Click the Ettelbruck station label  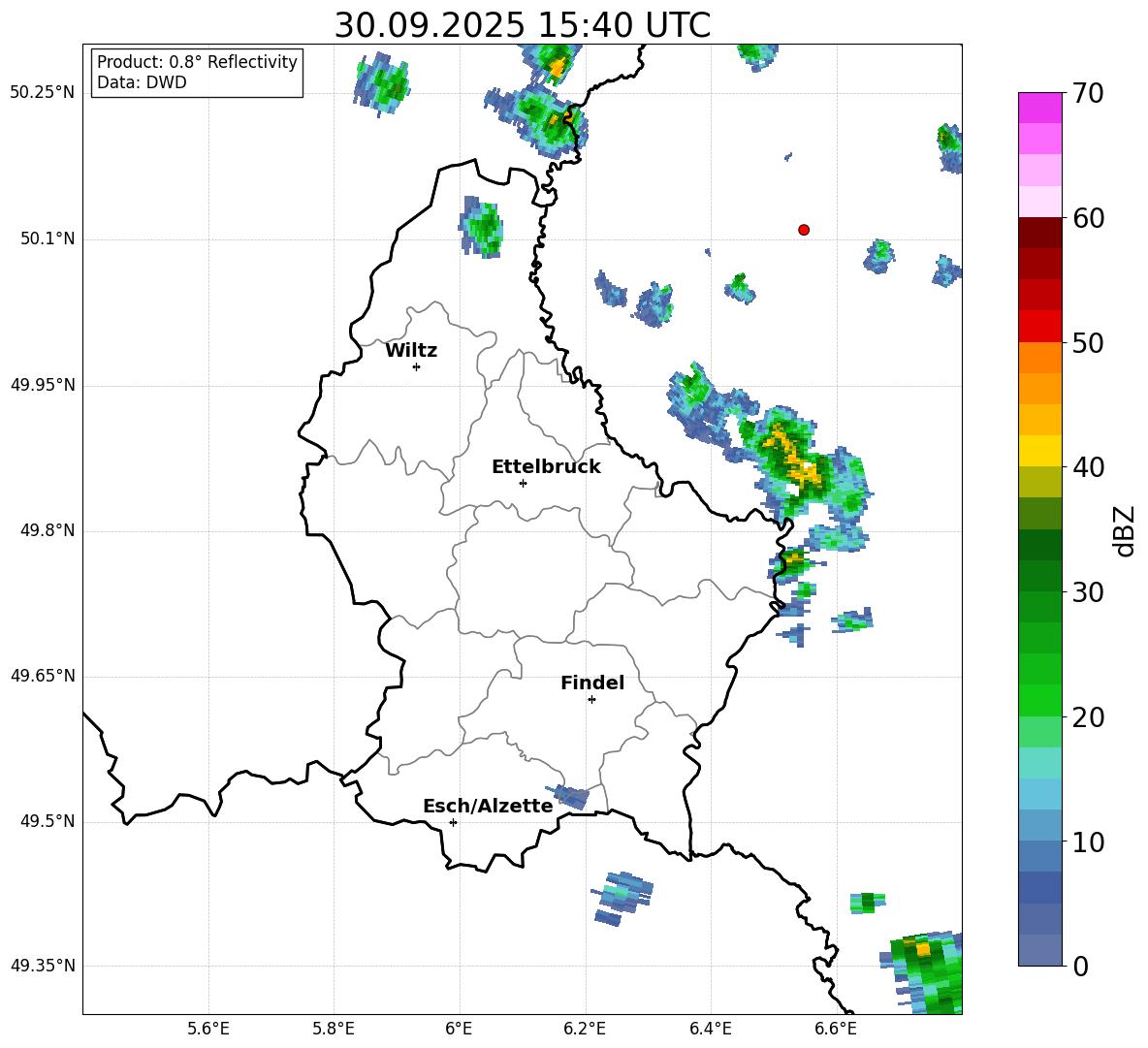pos(546,467)
